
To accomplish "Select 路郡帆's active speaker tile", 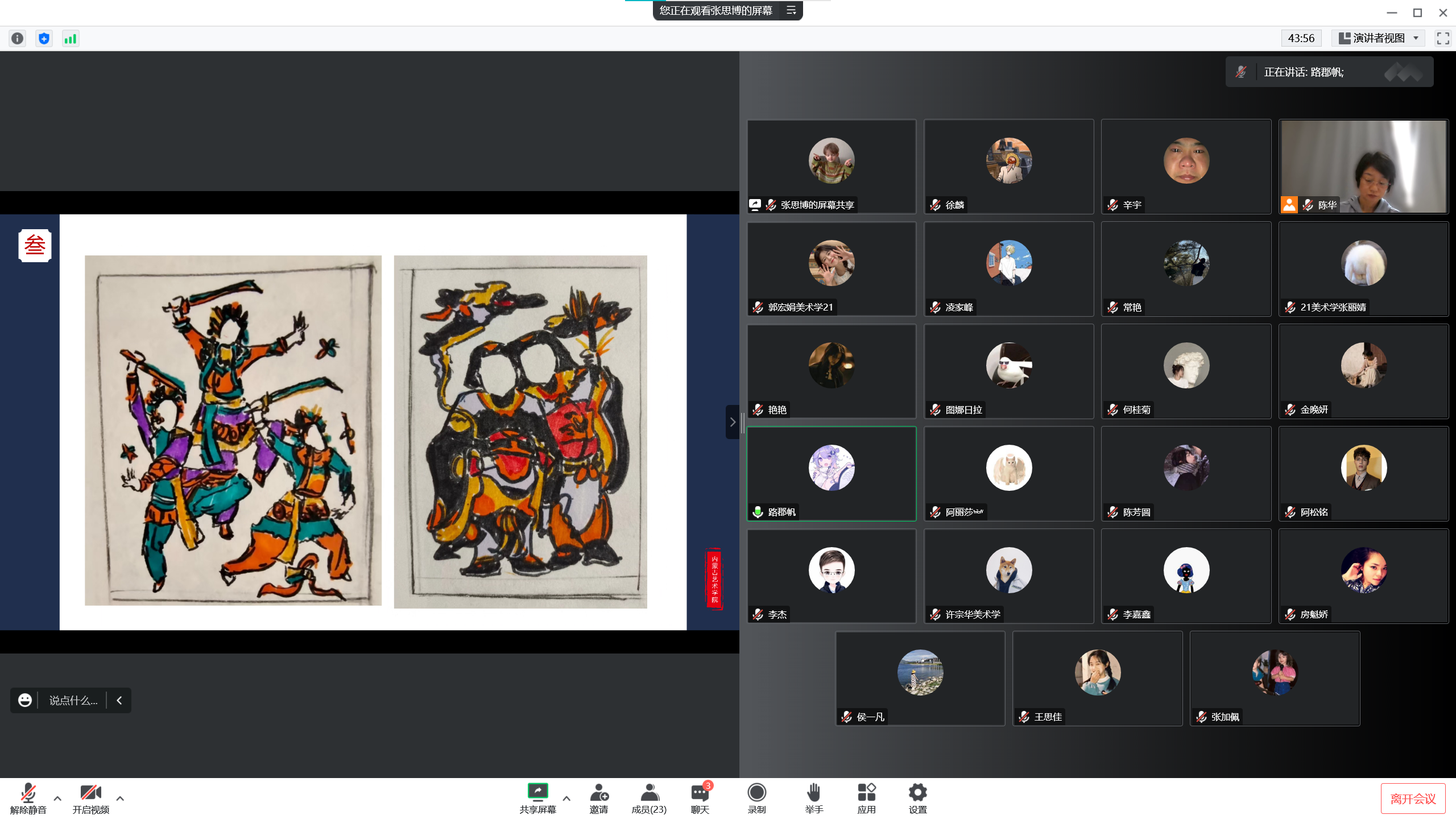I will pyautogui.click(x=832, y=473).
